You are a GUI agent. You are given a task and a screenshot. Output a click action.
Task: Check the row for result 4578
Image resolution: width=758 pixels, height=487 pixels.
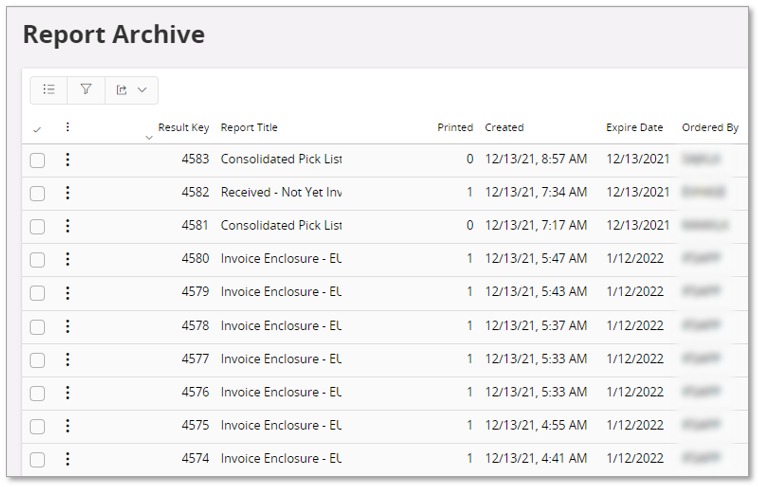tap(37, 326)
